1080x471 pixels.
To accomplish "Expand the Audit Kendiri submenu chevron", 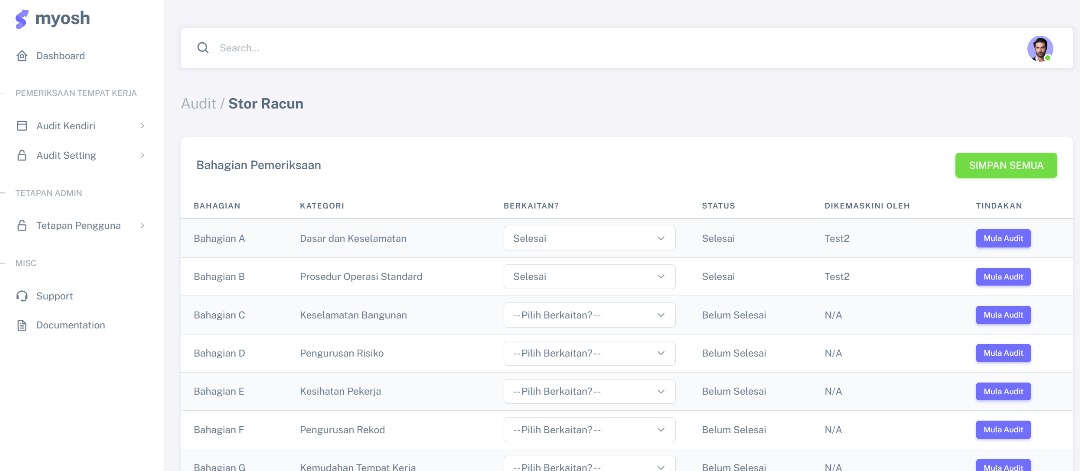I will tap(142, 126).
